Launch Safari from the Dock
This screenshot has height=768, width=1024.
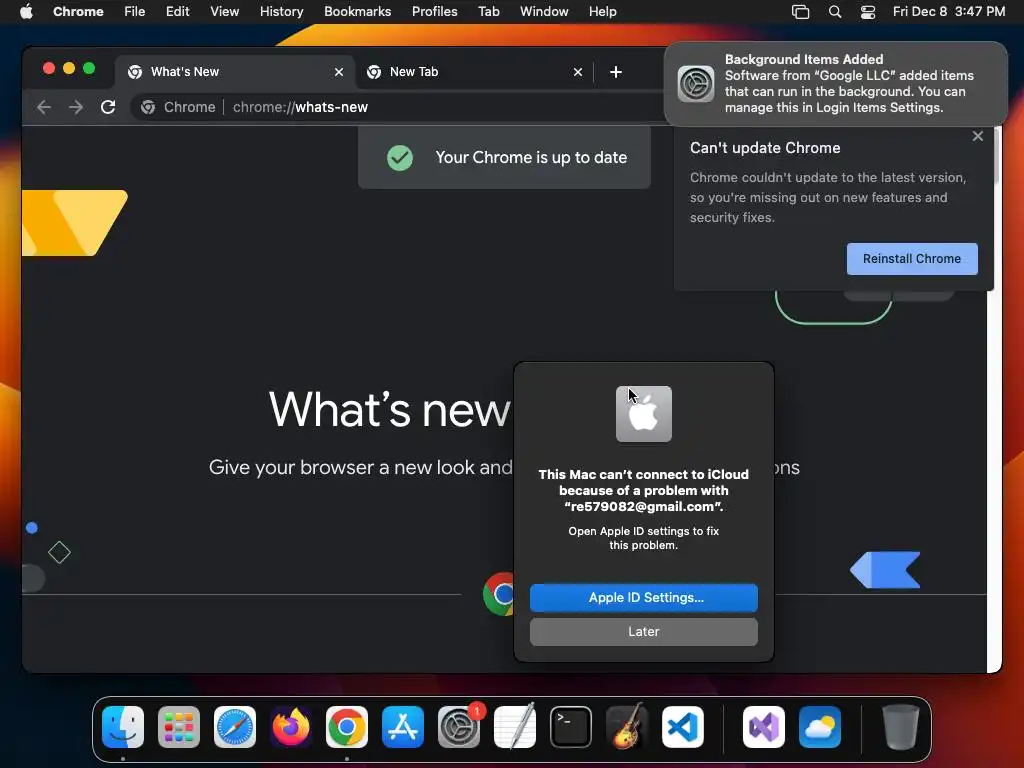(x=235, y=726)
